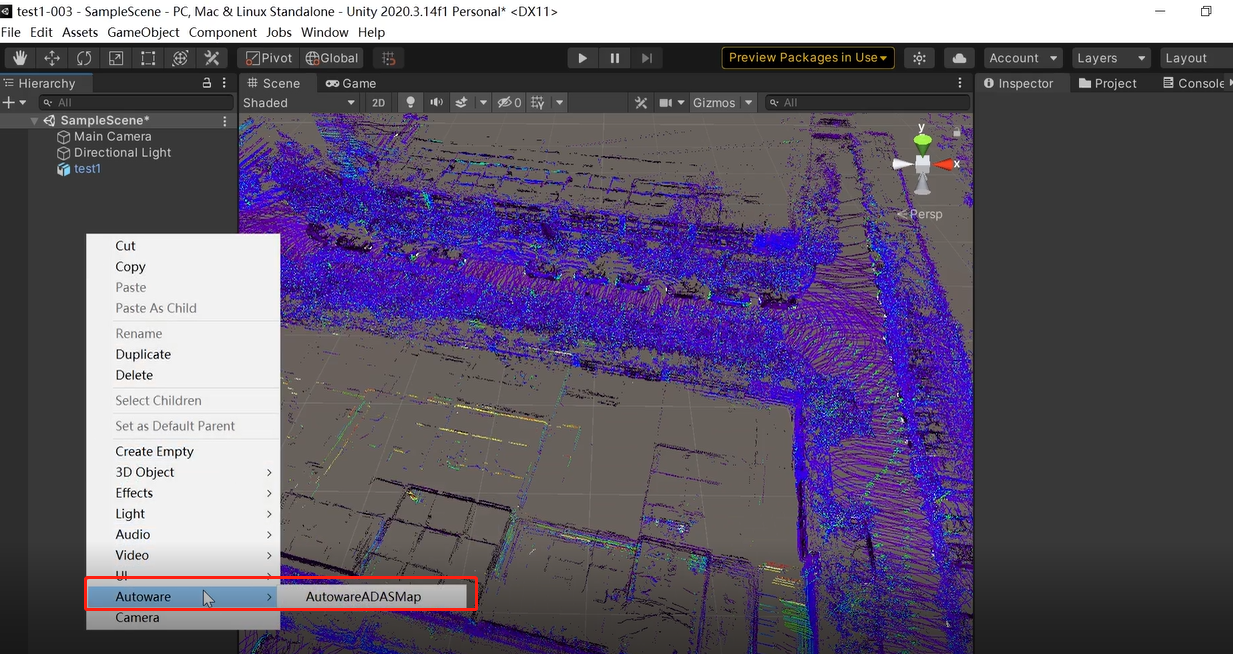This screenshot has height=654, width=1233.
Task: Open the Account dropdown
Action: pyautogui.click(x=1024, y=58)
